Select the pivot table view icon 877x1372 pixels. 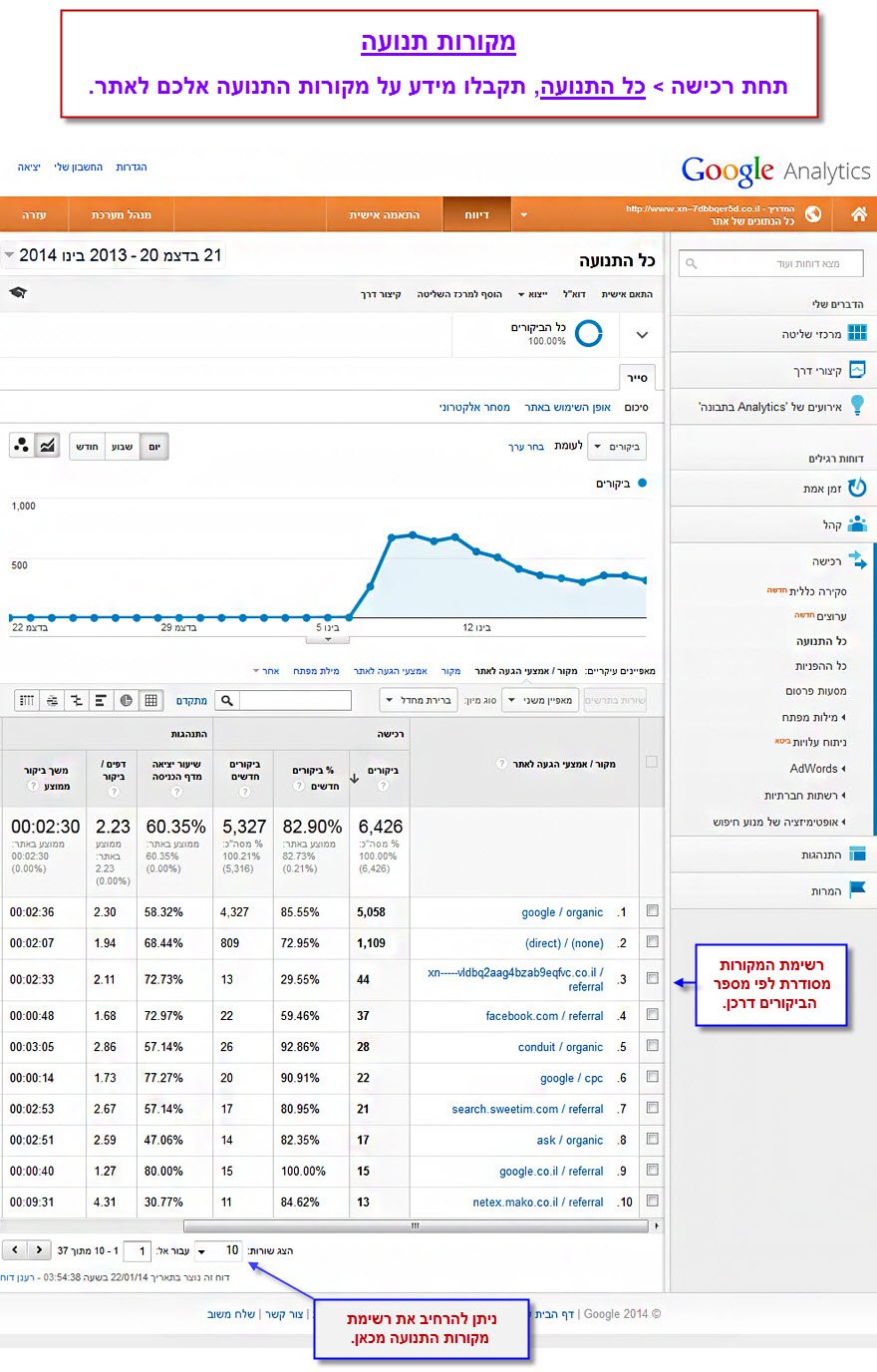pyautogui.click(x=27, y=700)
